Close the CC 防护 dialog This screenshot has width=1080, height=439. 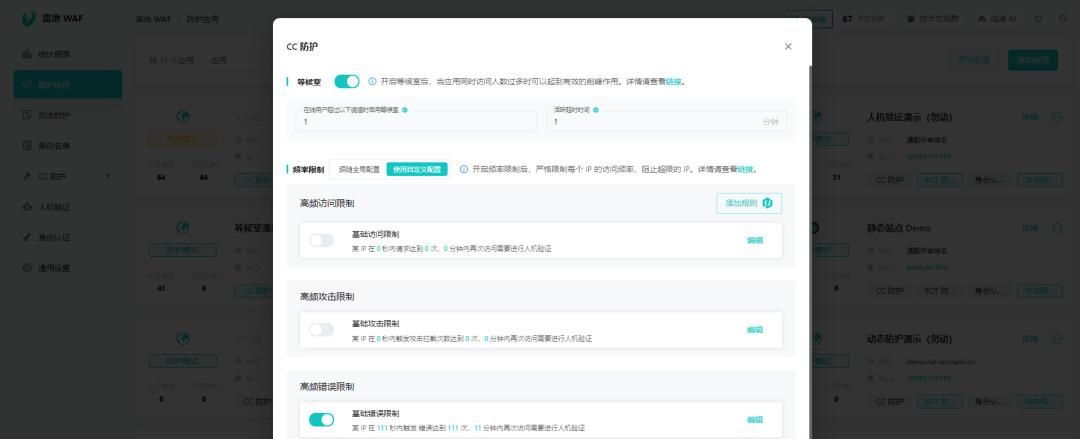788,46
